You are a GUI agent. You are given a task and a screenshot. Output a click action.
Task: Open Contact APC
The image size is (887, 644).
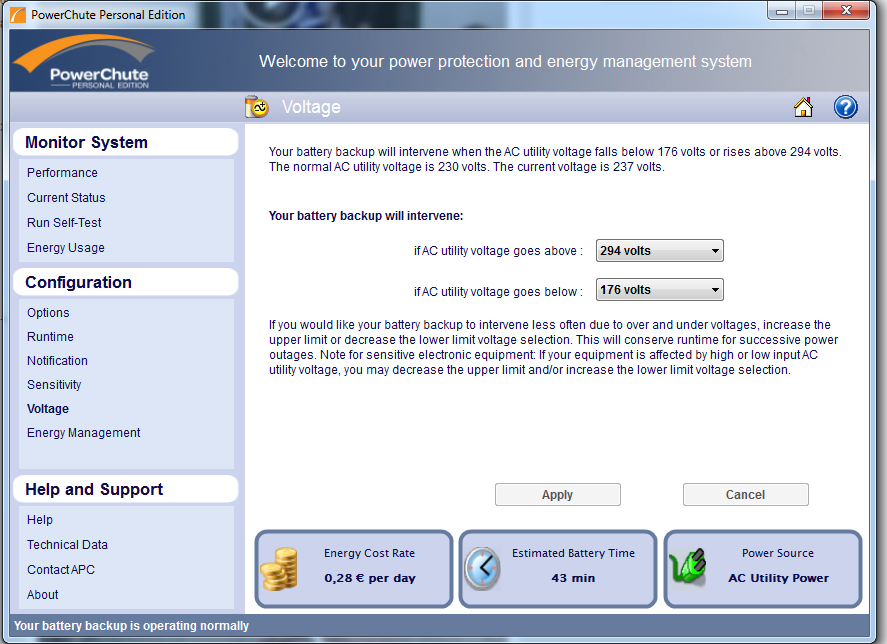tap(61, 569)
